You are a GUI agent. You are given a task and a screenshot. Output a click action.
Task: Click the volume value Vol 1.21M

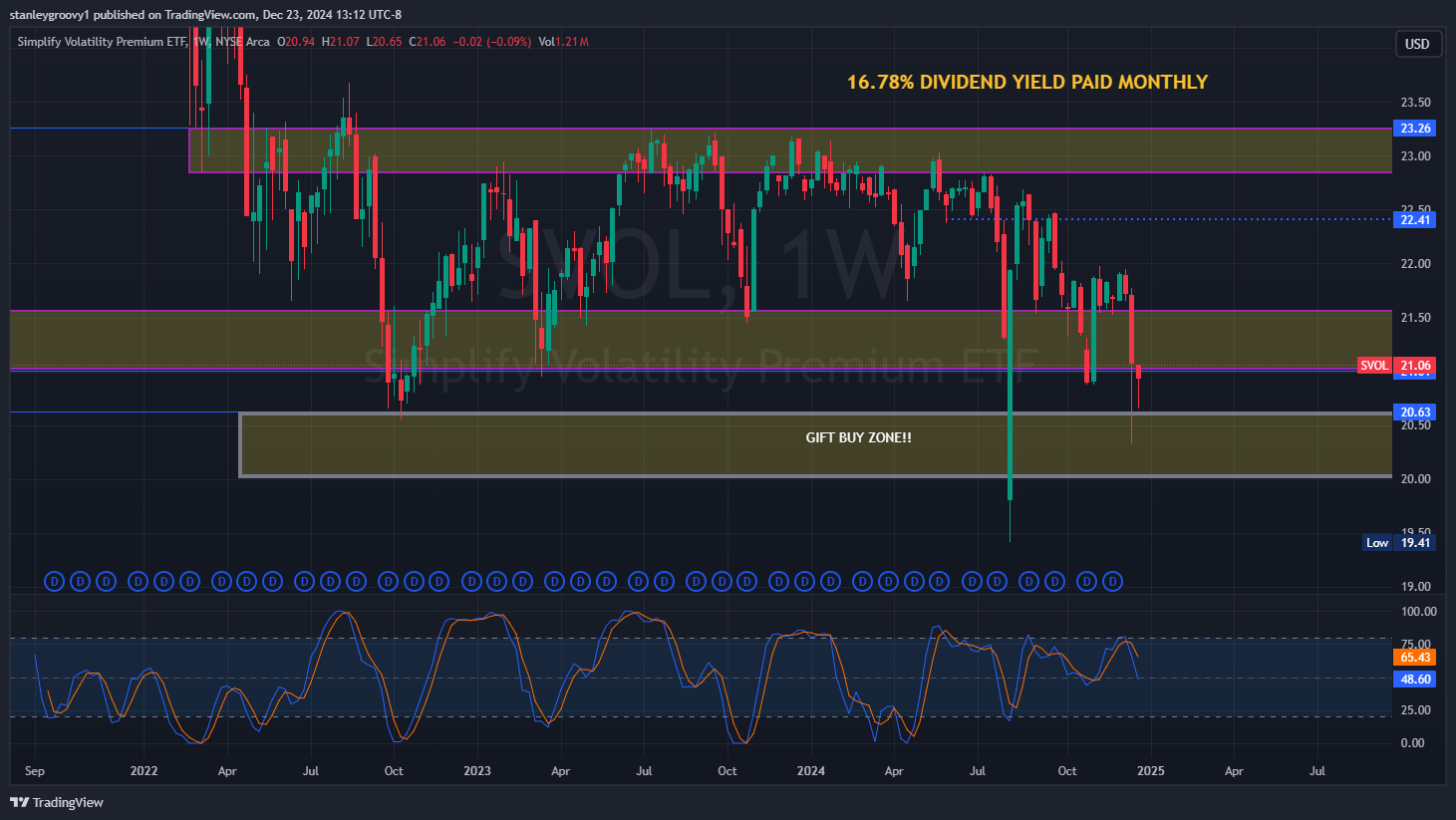point(563,42)
